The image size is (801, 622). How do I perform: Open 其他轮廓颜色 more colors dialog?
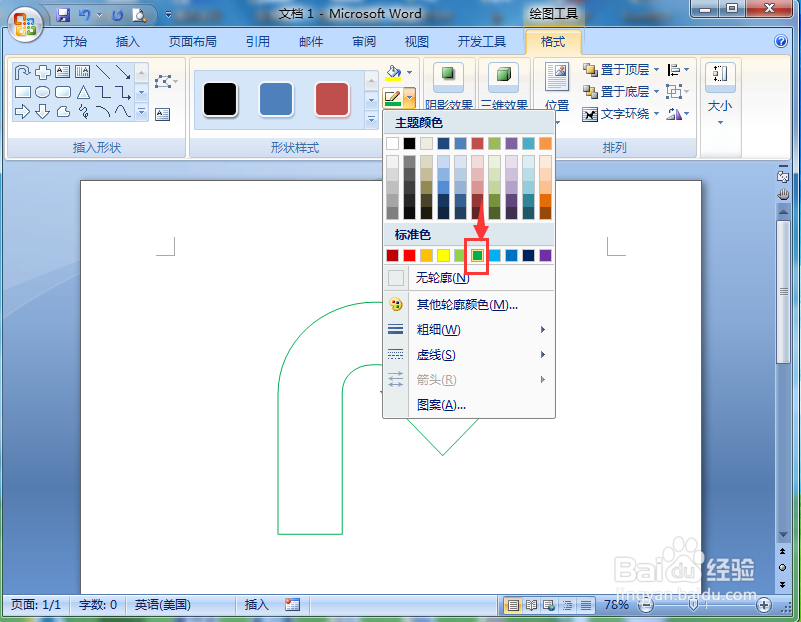469,305
